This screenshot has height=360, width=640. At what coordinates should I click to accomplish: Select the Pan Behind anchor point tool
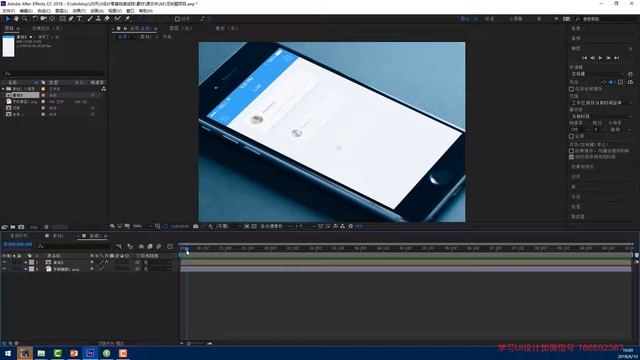52,19
